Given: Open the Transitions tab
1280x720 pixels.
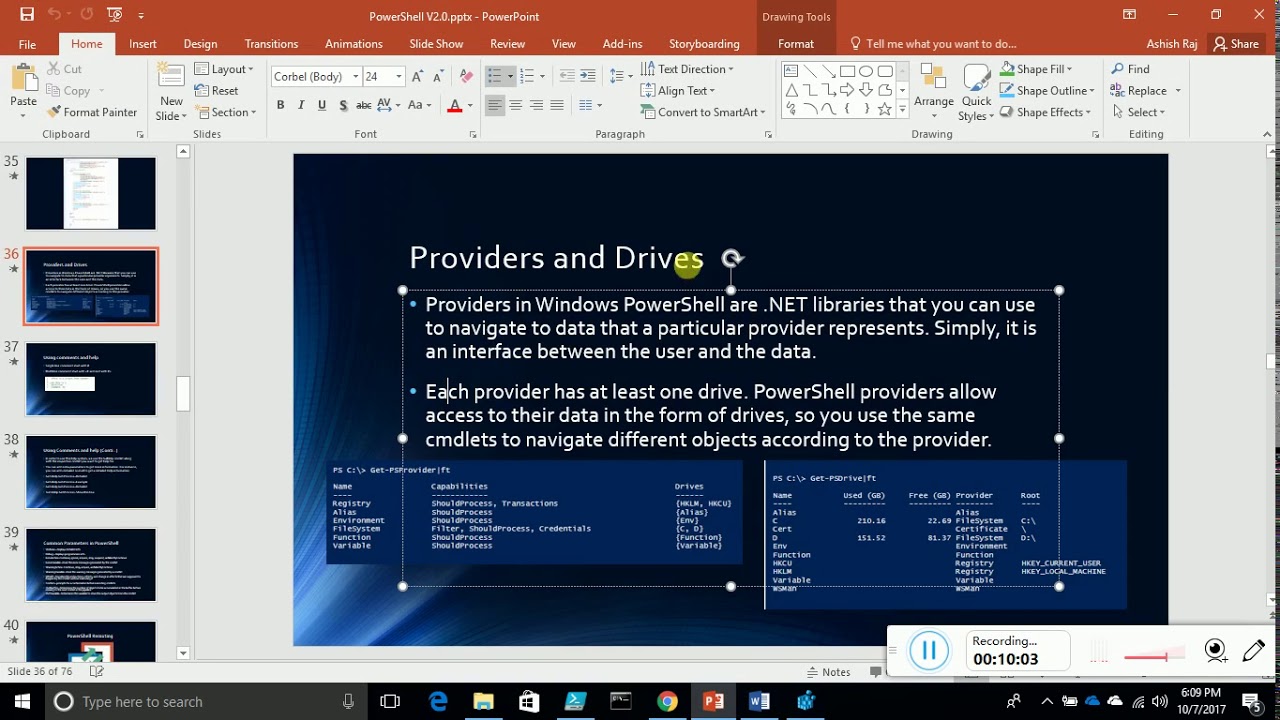Looking at the screenshot, I should pos(271,44).
